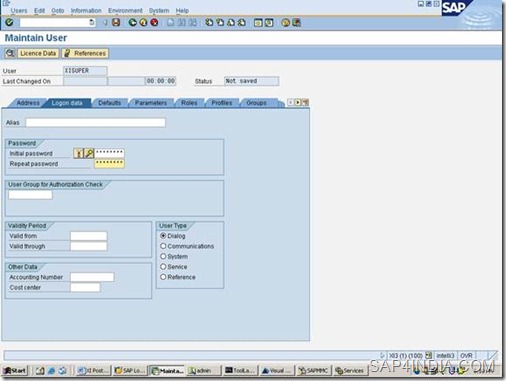Click the User Group for Authorization Check field

click(x=30, y=195)
